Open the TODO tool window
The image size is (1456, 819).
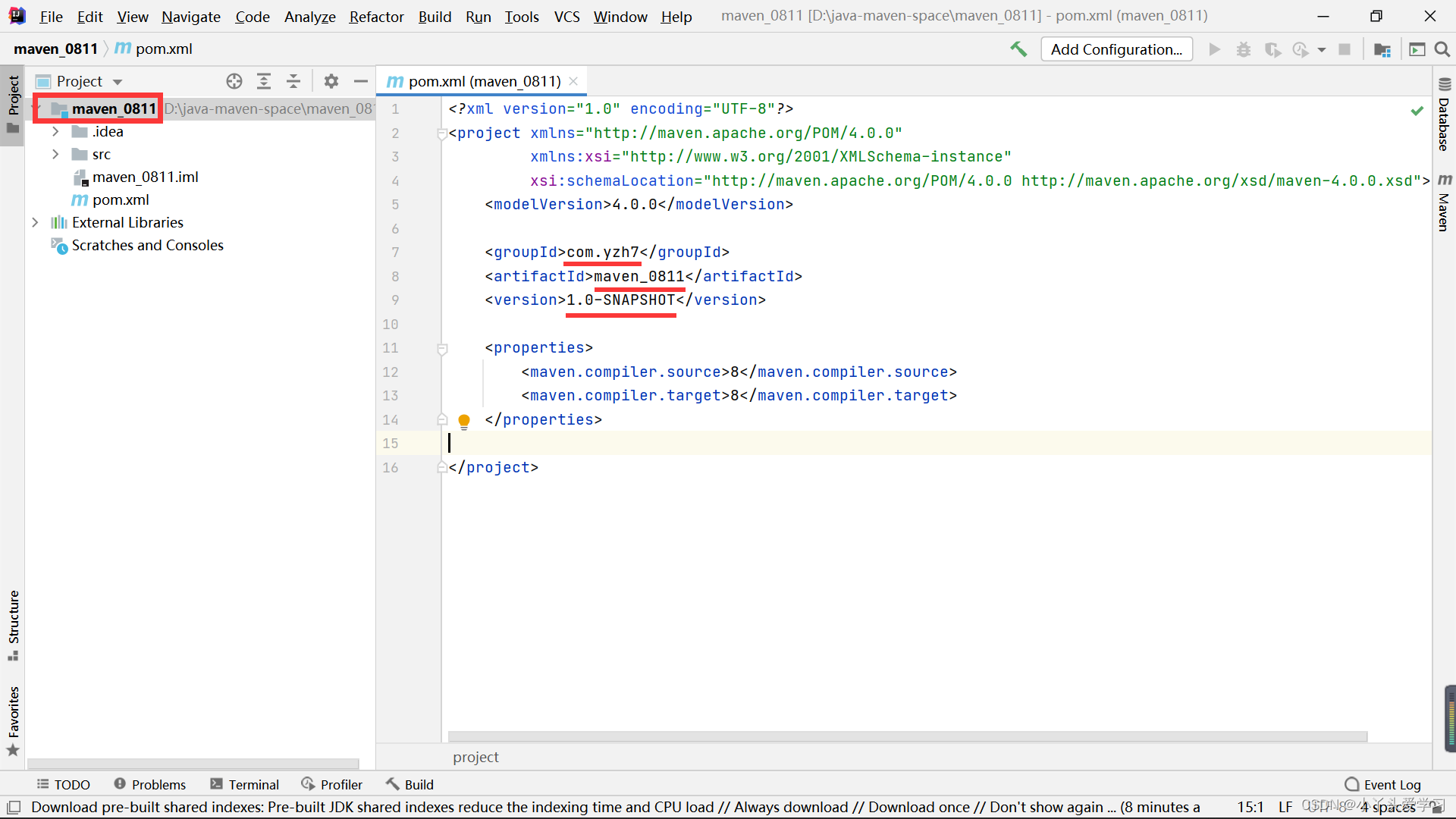click(64, 784)
